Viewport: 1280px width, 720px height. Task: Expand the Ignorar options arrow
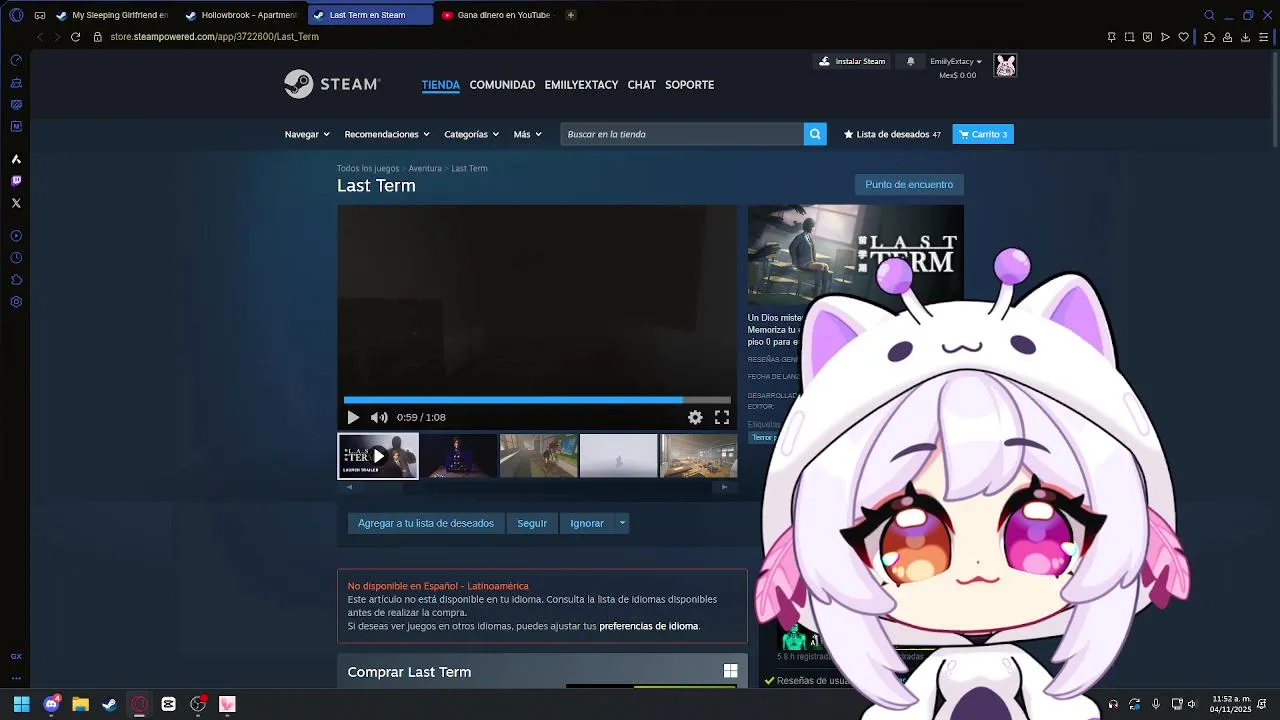(x=622, y=523)
